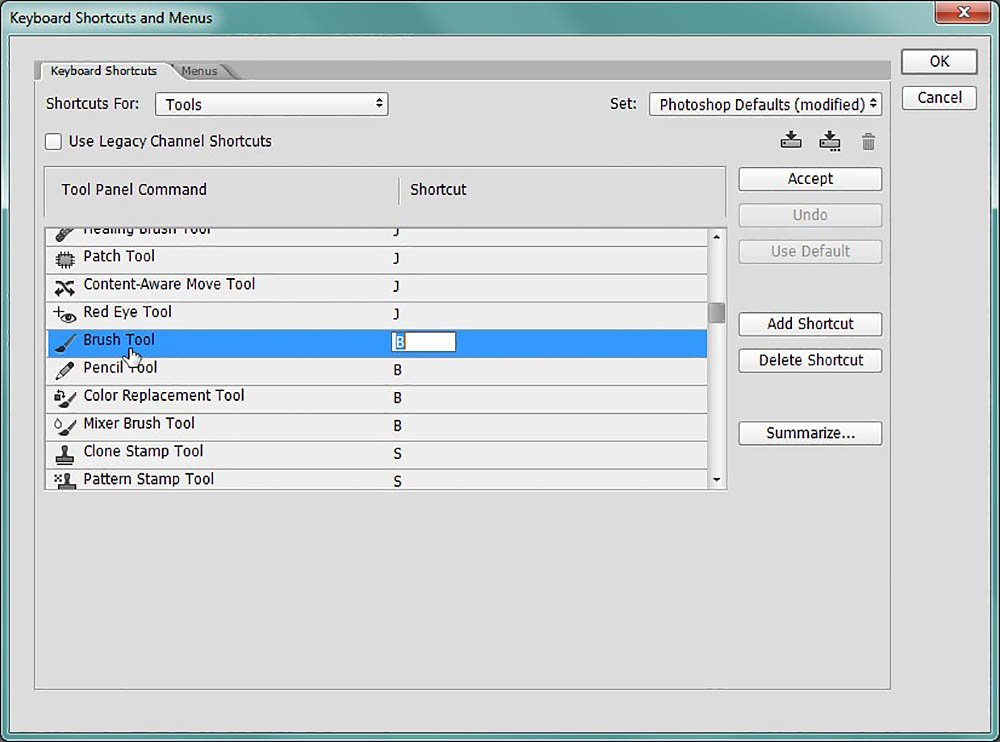Click the tool list scrollbar thumb
Screen dimensions: 1000x742
717,313
